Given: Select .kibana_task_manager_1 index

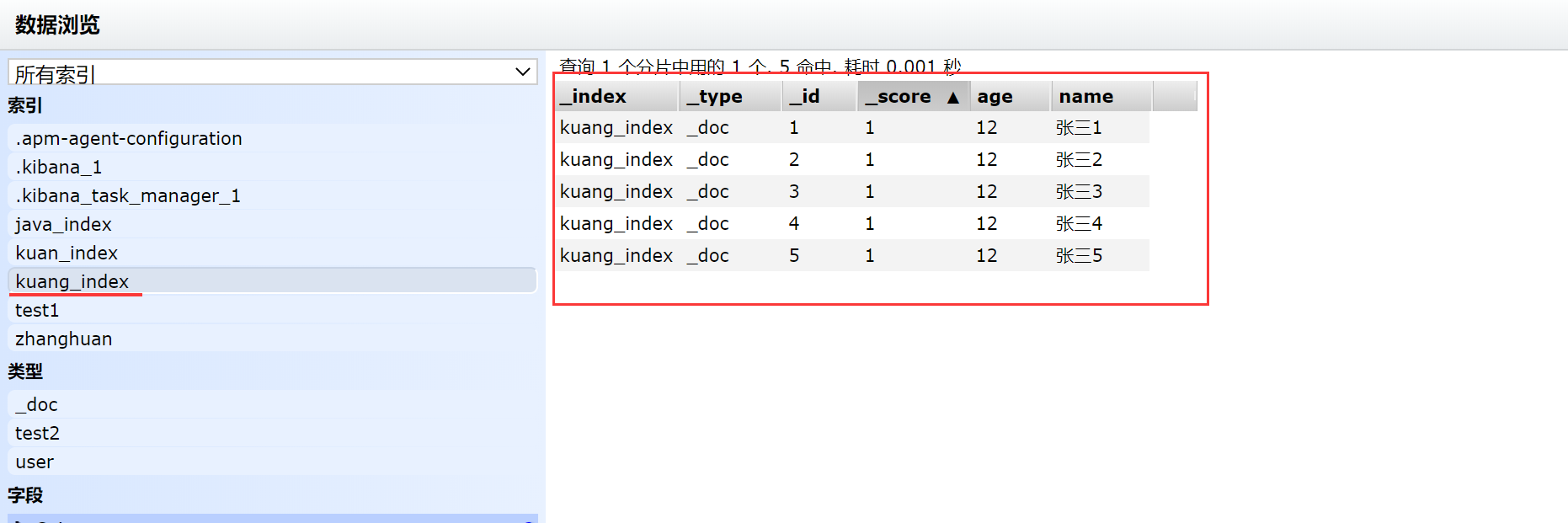Looking at the screenshot, I should 272,195.
